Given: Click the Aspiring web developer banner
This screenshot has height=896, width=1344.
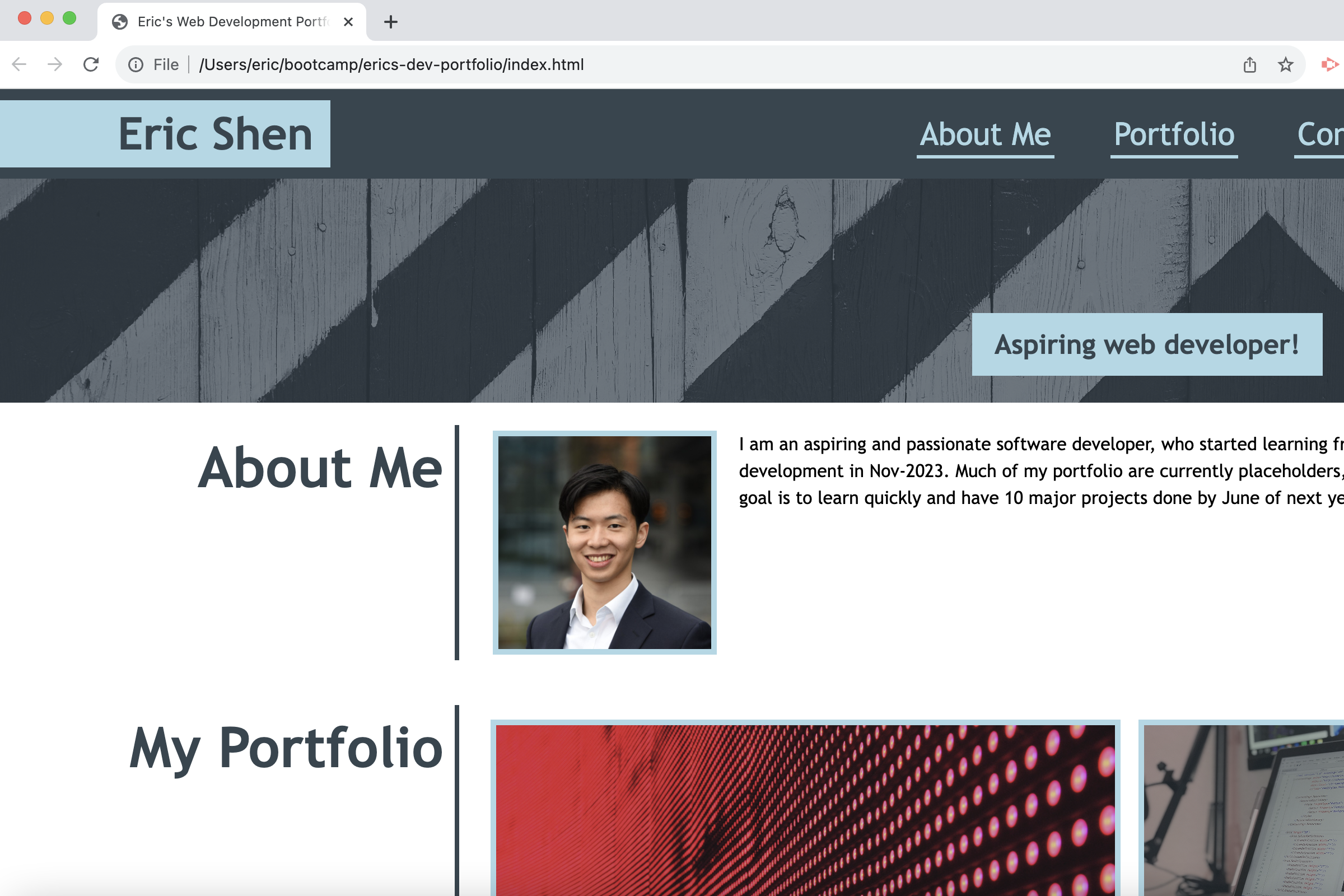Looking at the screenshot, I should click(1146, 345).
